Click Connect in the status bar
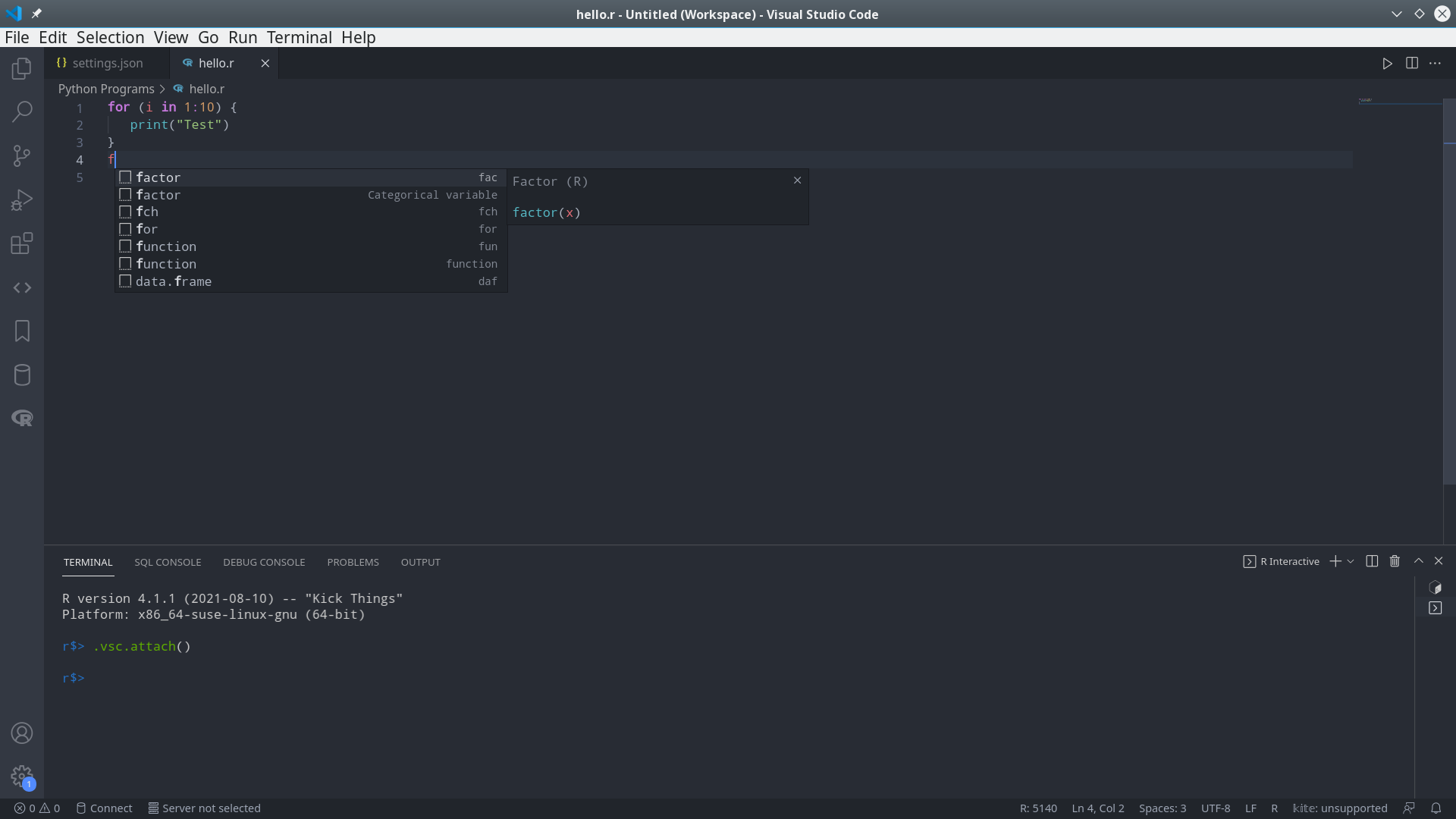This screenshot has height=819, width=1456. coord(104,808)
